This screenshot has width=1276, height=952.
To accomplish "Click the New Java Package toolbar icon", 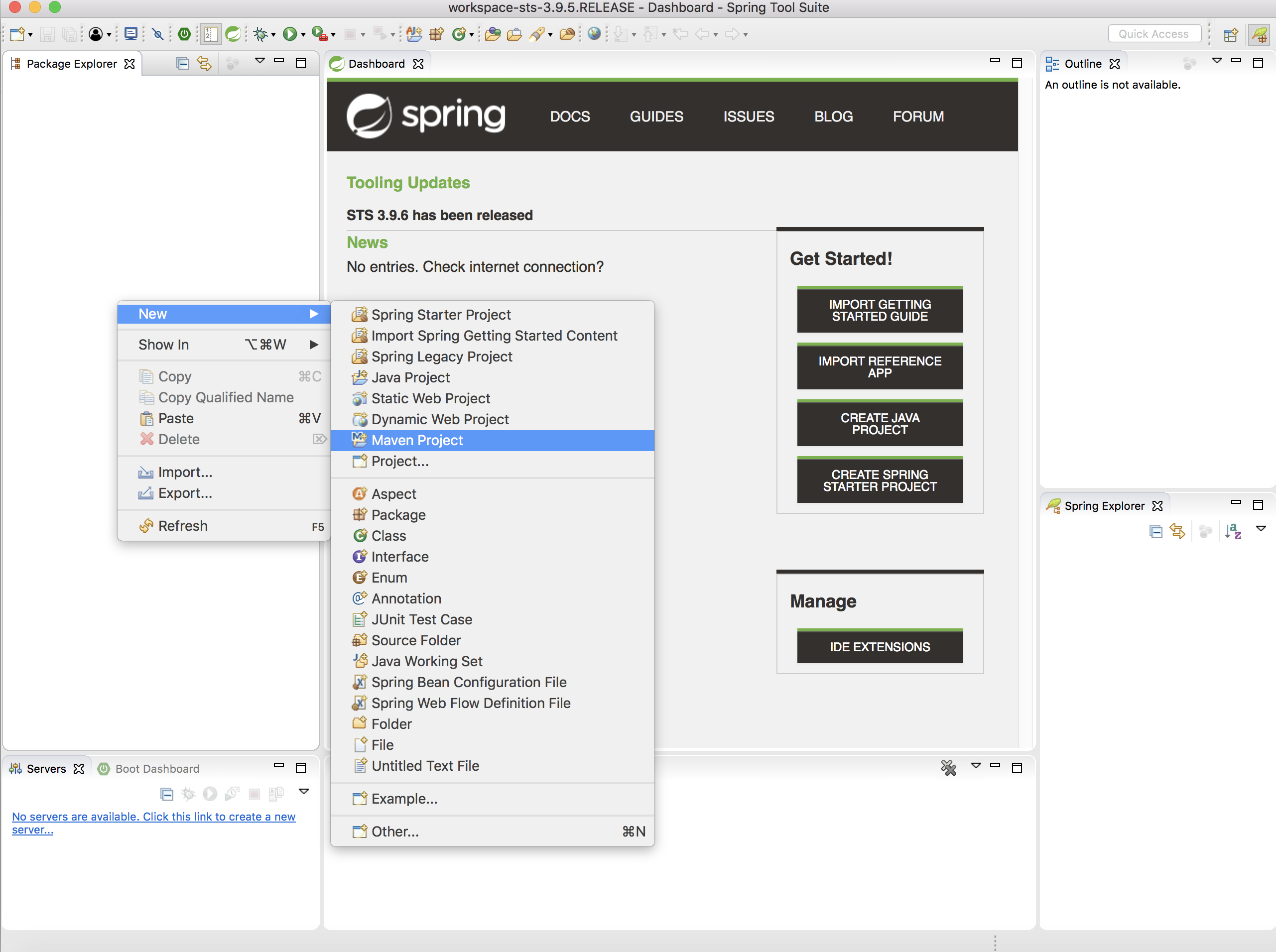I will coord(437,34).
